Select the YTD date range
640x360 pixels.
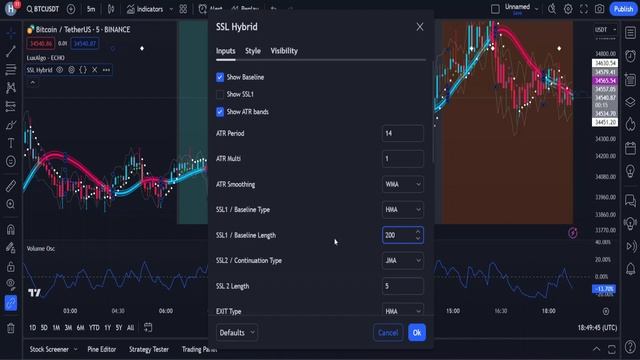coord(94,328)
